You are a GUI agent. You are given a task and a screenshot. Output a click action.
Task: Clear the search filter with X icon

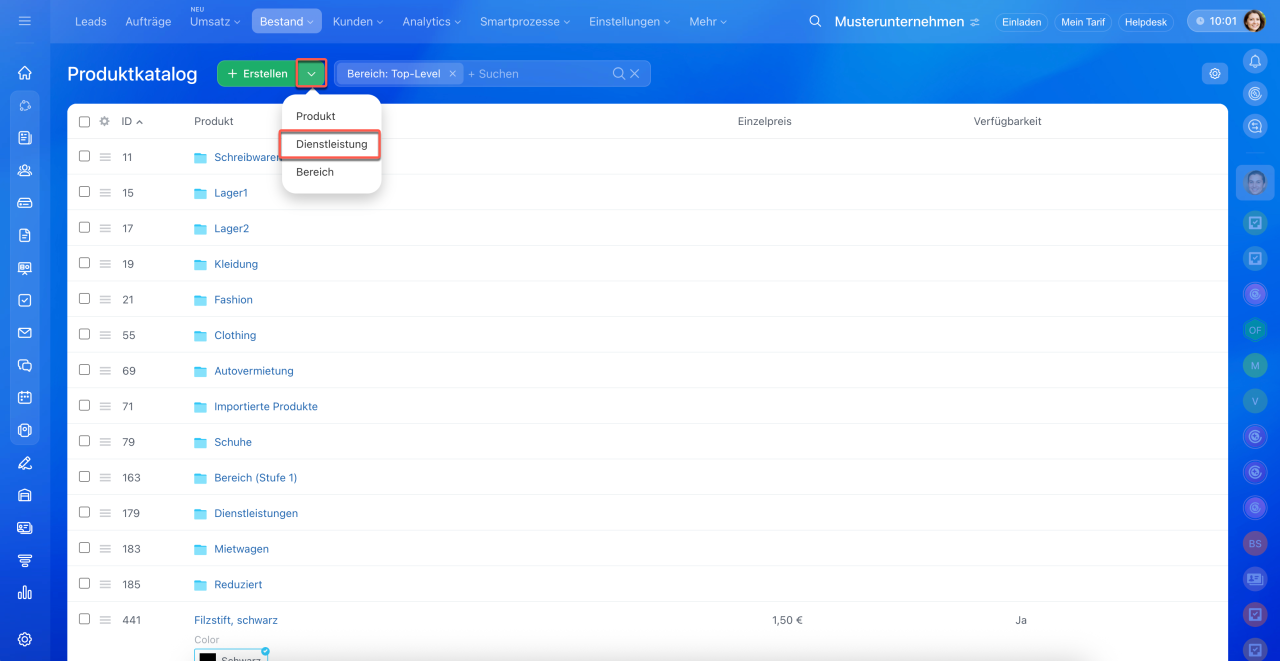point(634,74)
